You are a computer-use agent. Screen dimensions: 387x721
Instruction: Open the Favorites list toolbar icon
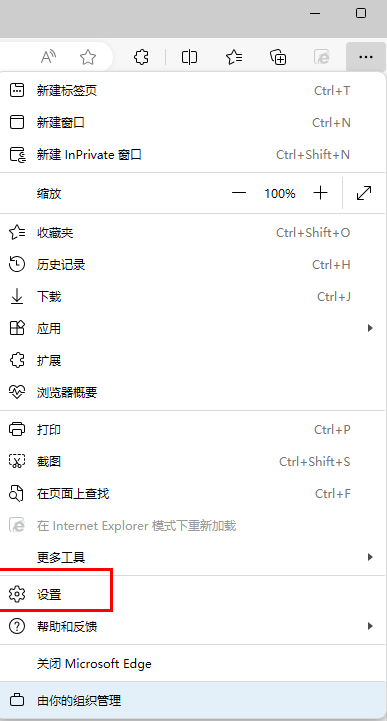[234, 57]
